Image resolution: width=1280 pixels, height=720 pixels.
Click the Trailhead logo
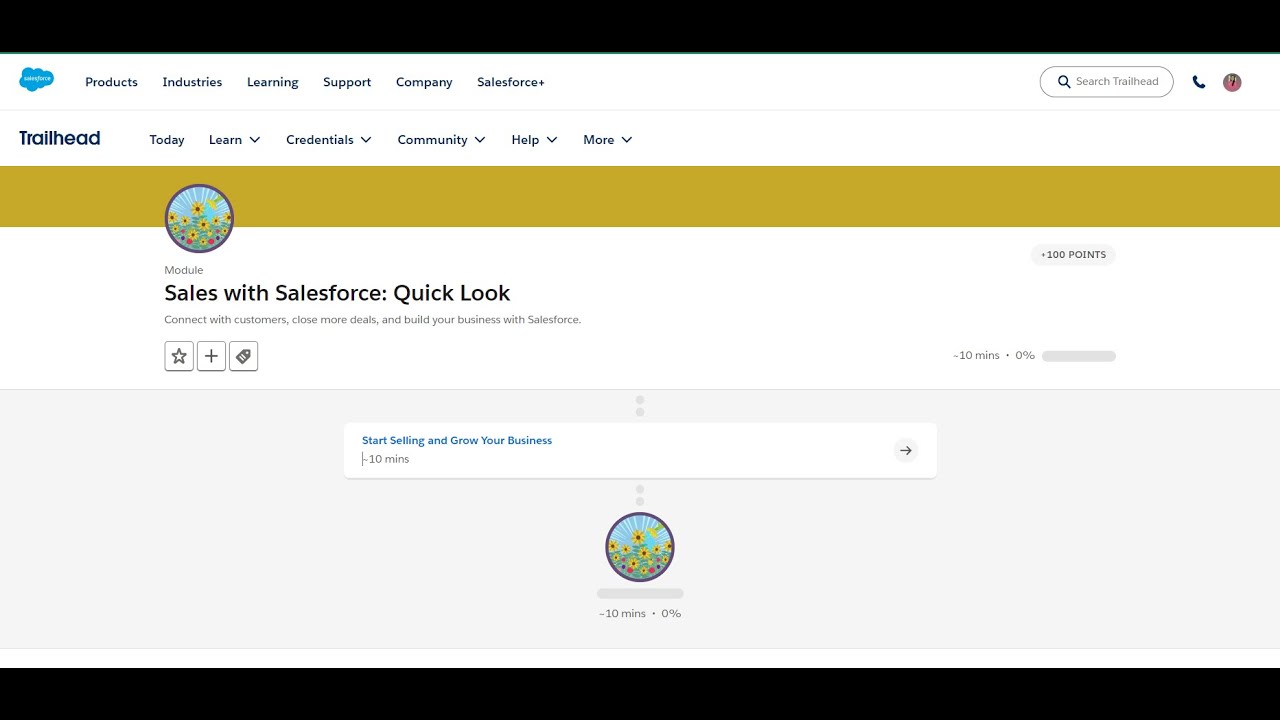60,138
